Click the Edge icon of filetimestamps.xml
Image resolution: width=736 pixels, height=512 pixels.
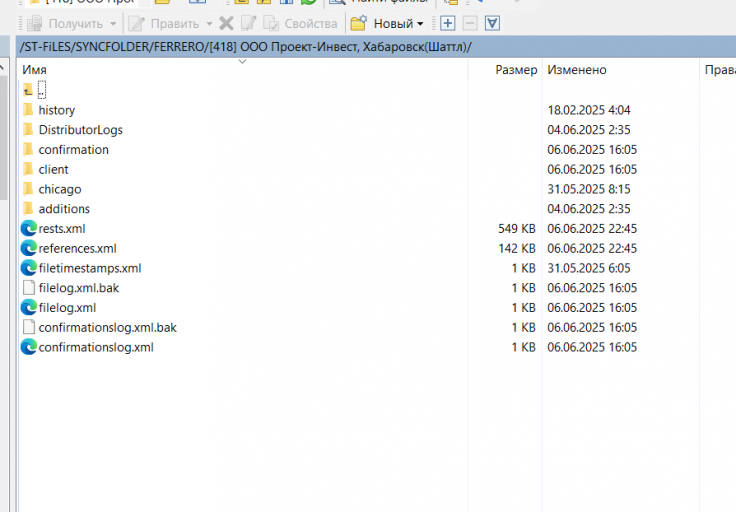(x=29, y=268)
